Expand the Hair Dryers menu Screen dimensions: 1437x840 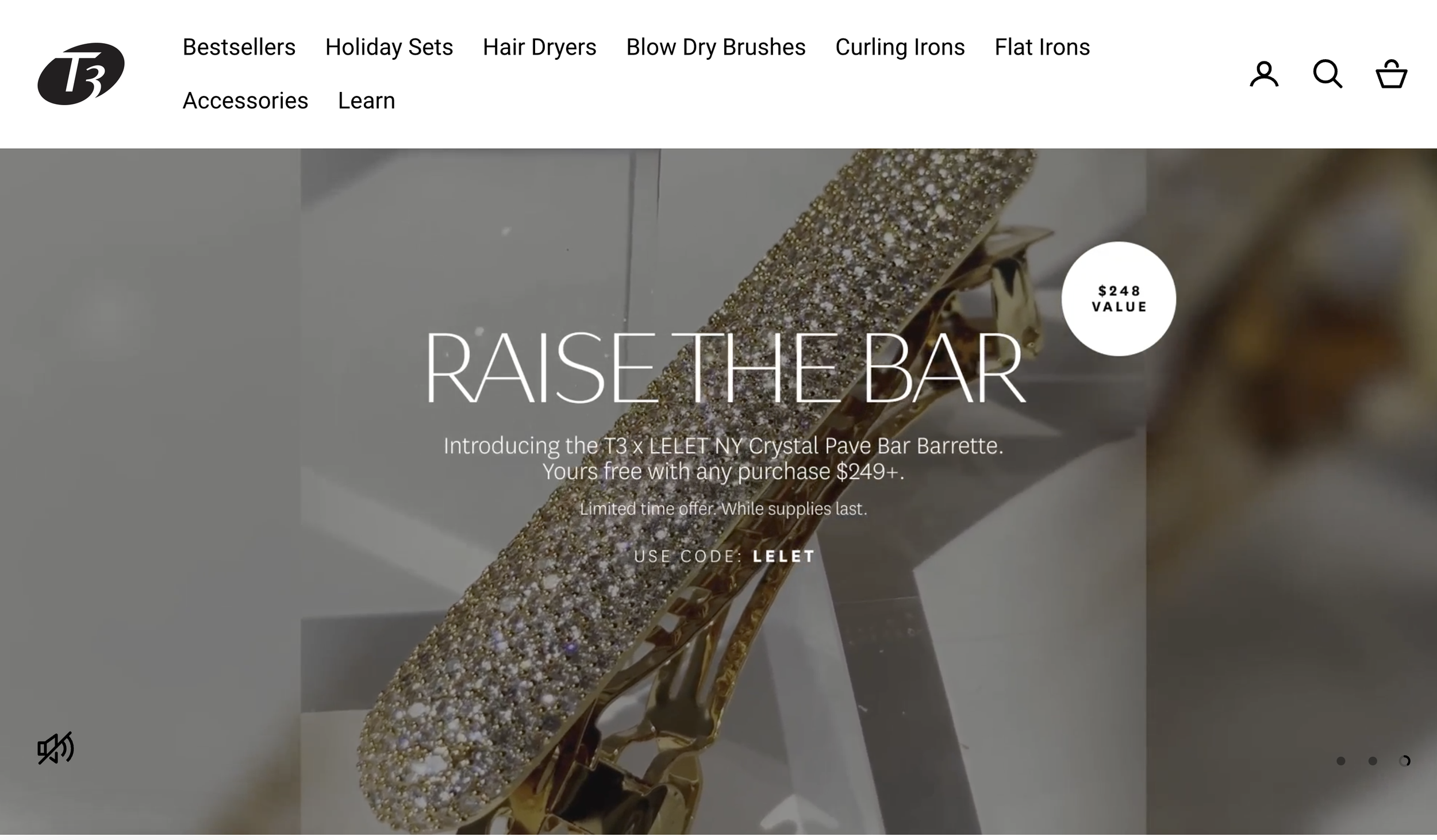tap(540, 47)
